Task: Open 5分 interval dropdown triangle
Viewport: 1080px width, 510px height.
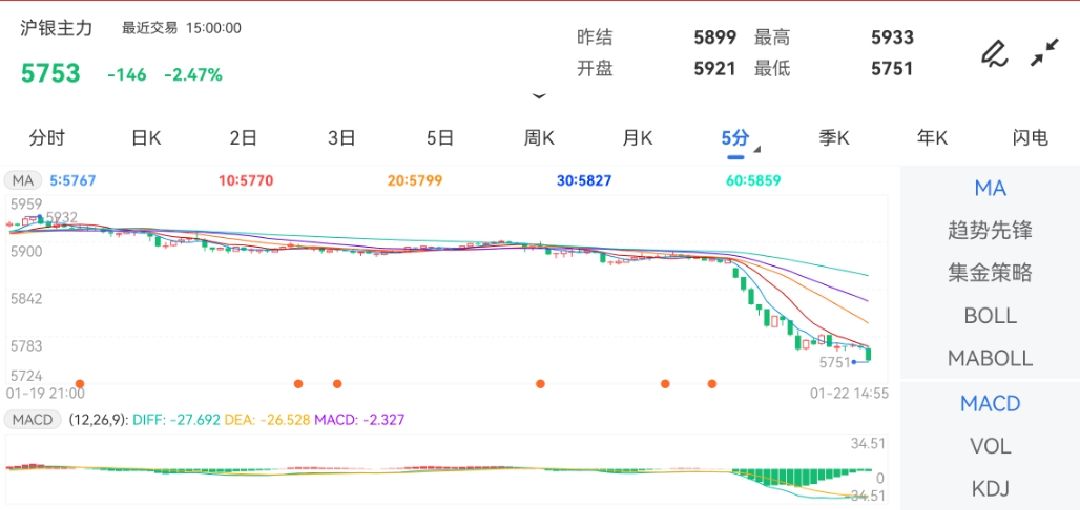Action: point(757,149)
